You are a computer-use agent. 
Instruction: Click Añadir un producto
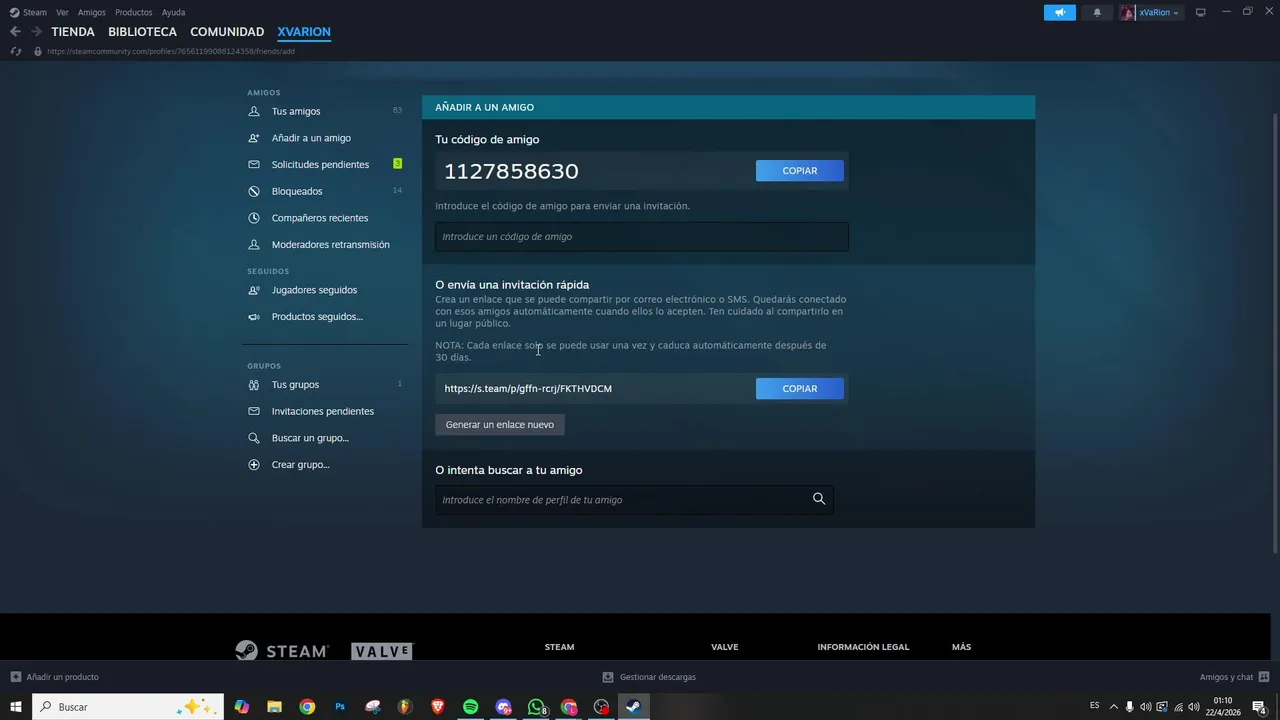(55, 677)
